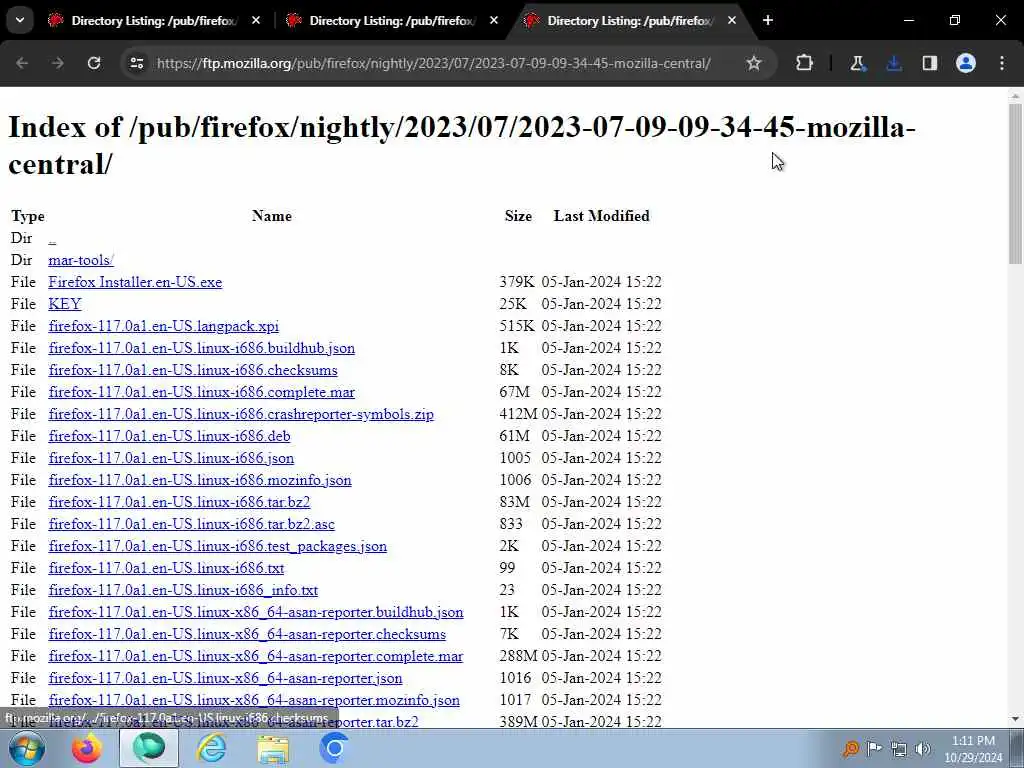Open linux-i686.mozinfo.json link
Image resolution: width=1024 pixels, height=768 pixels.
(x=200, y=480)
